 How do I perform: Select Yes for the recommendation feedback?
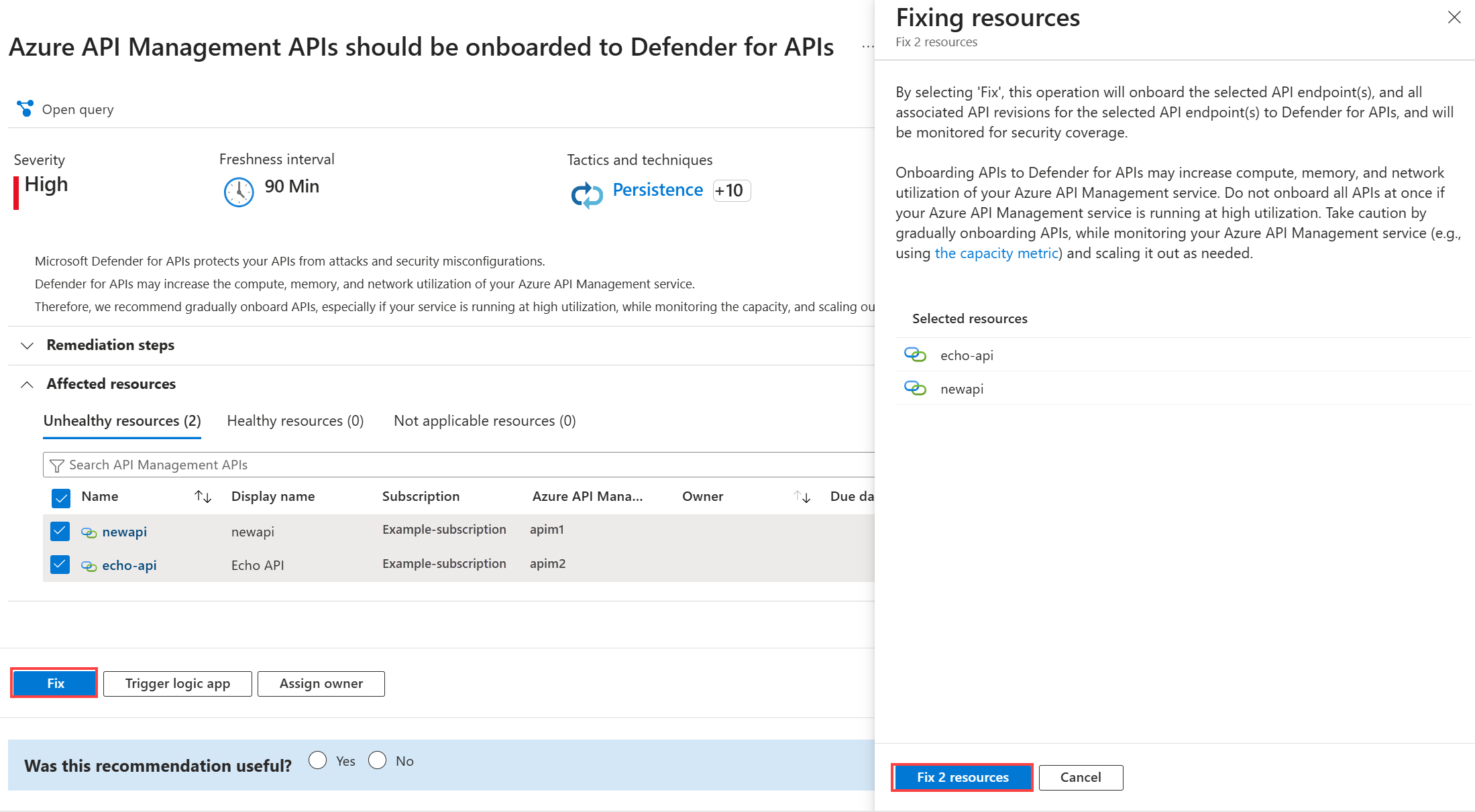pyautogui.click(x=318, y=759)
